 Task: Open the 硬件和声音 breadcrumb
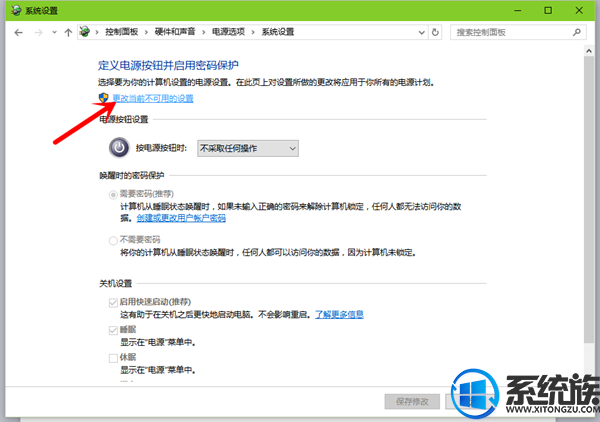click(175, 32)
